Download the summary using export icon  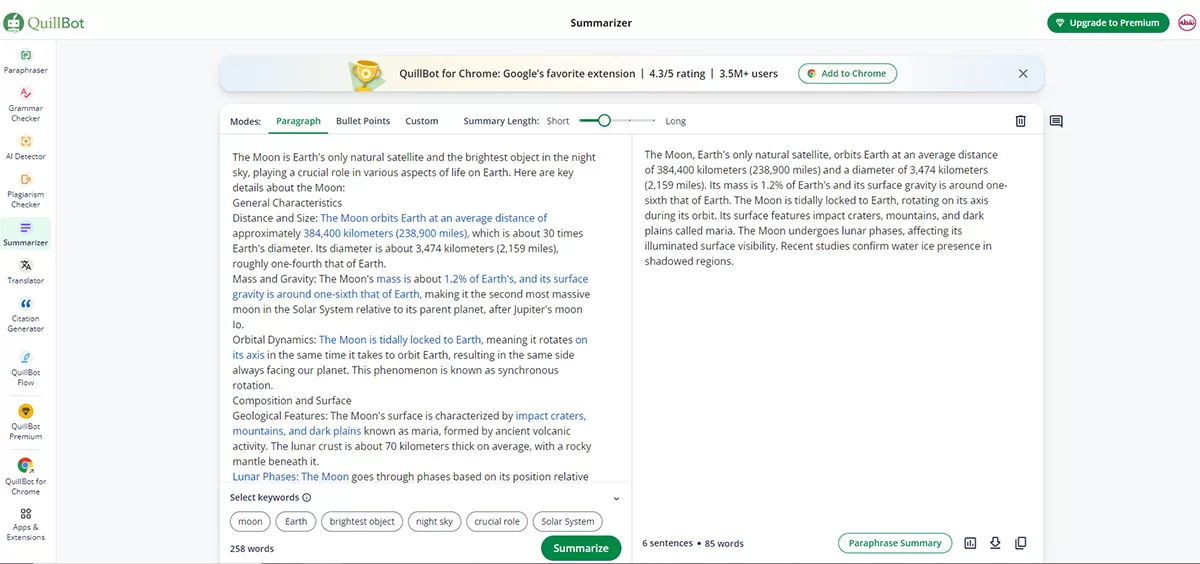[x=995, y=543]
